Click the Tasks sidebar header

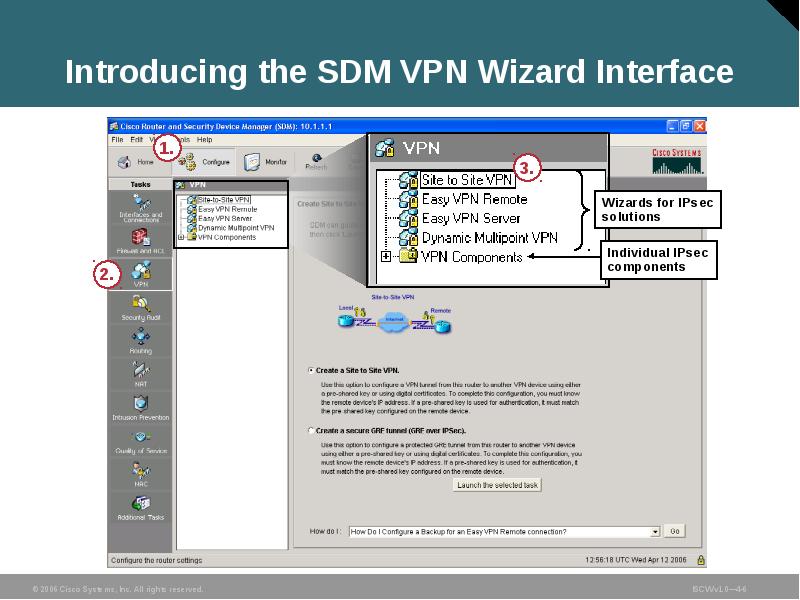pos(140,184)
